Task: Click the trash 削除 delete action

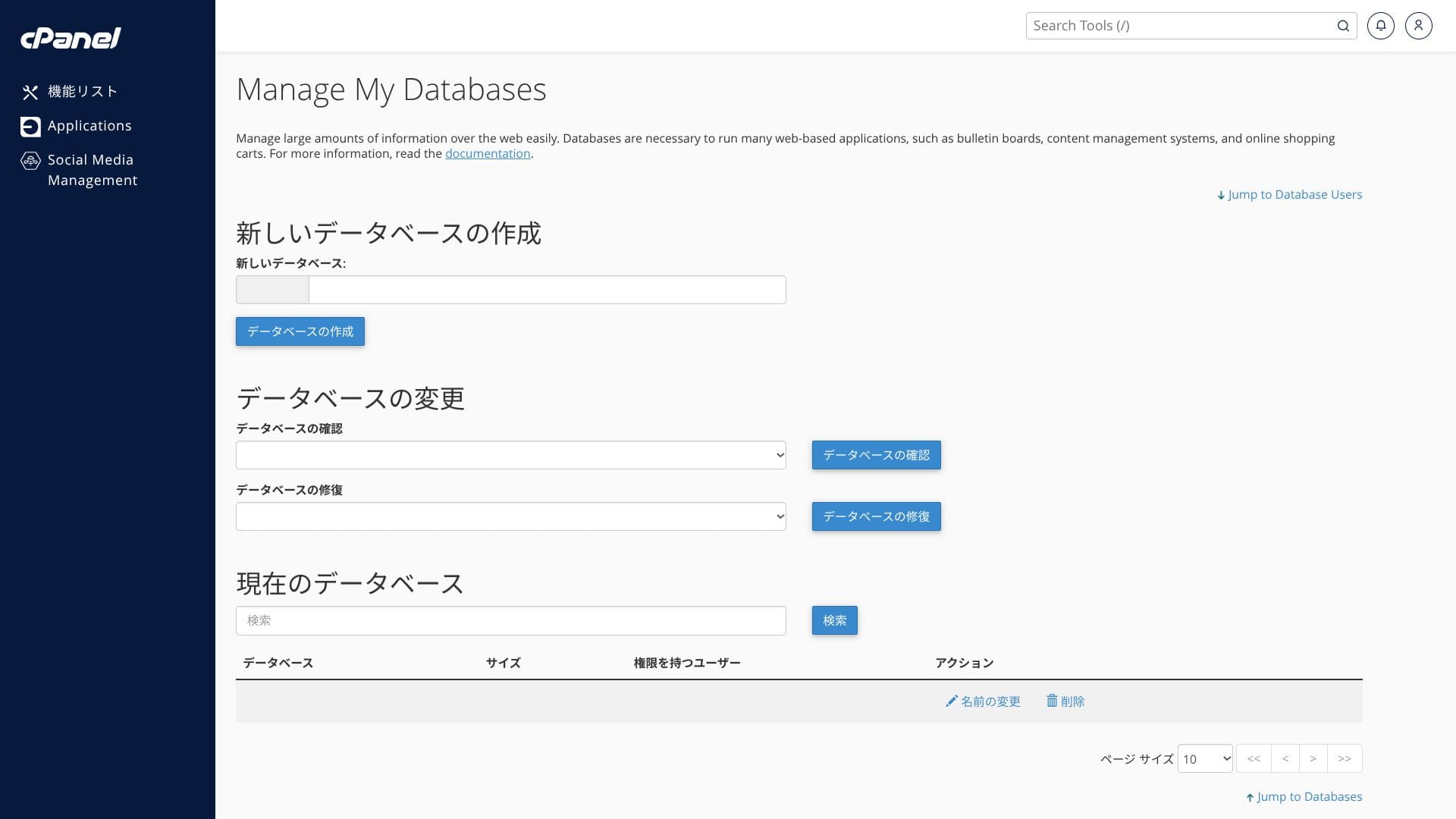Action: click(1065, 701)
